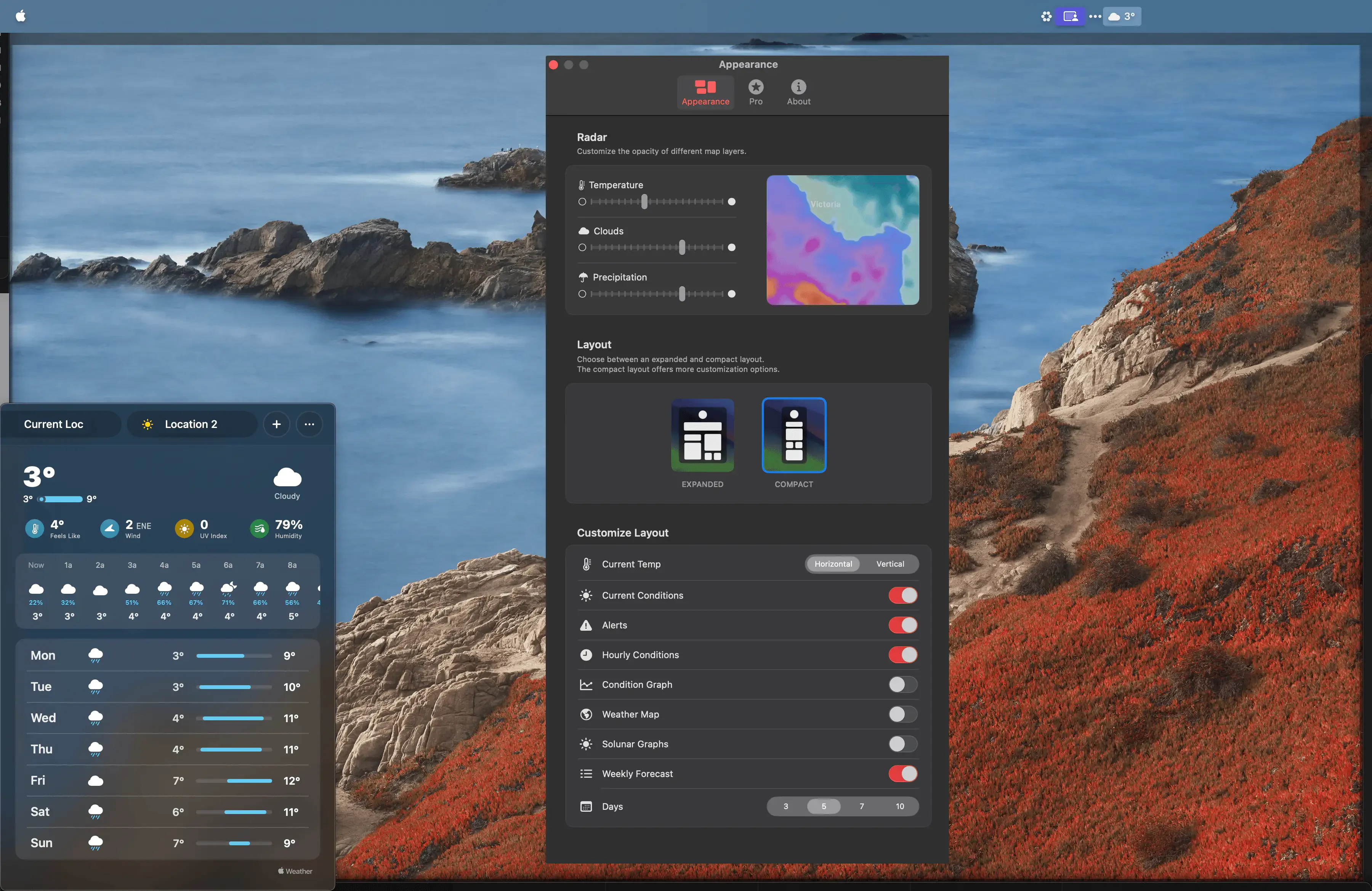Viewport: 1372px width, 891px height.
Task: Choose the Expanded layout thumbnail
Action: (x=702, y=436)
